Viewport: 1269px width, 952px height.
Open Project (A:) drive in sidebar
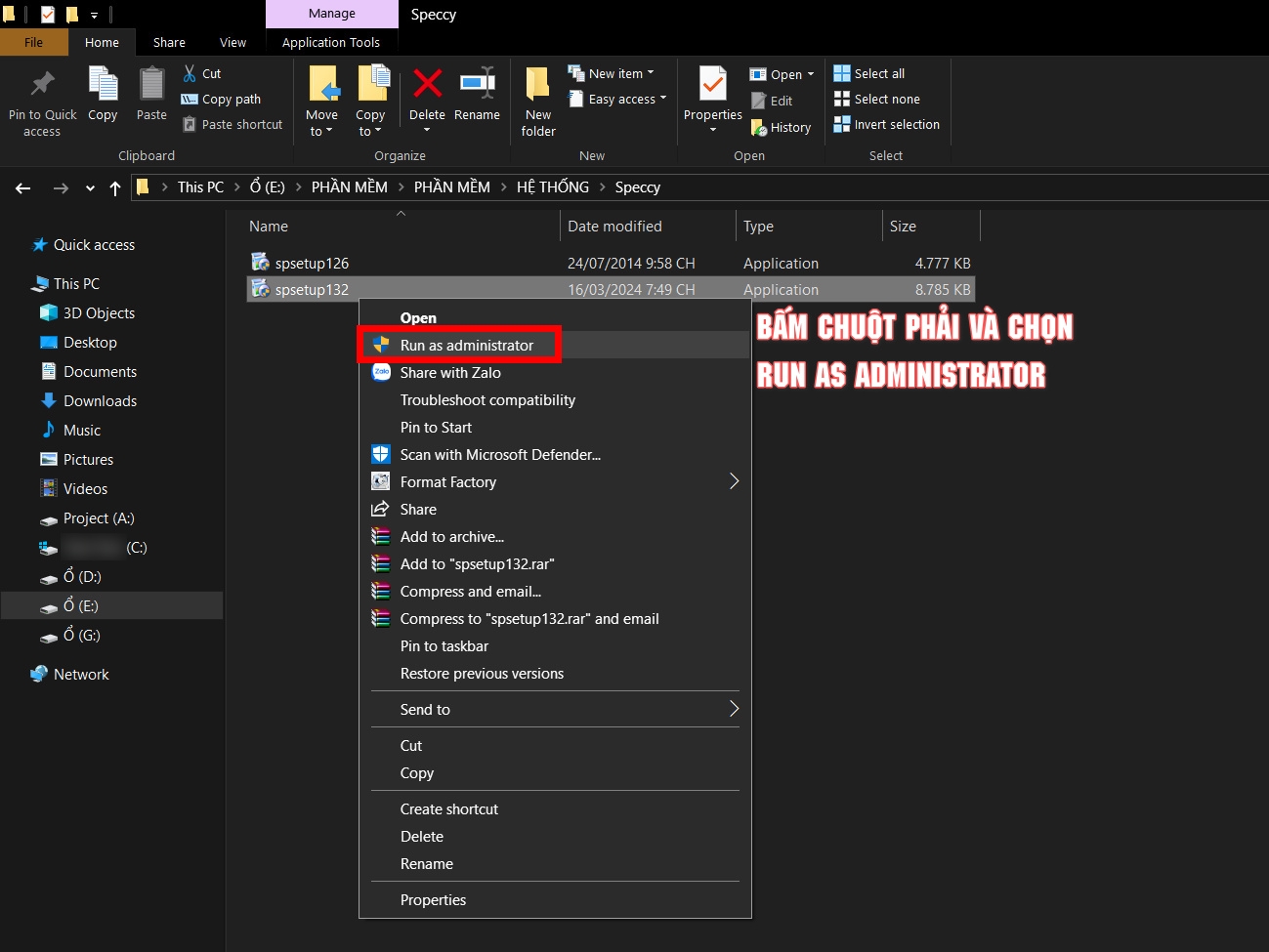coord(99,517)
